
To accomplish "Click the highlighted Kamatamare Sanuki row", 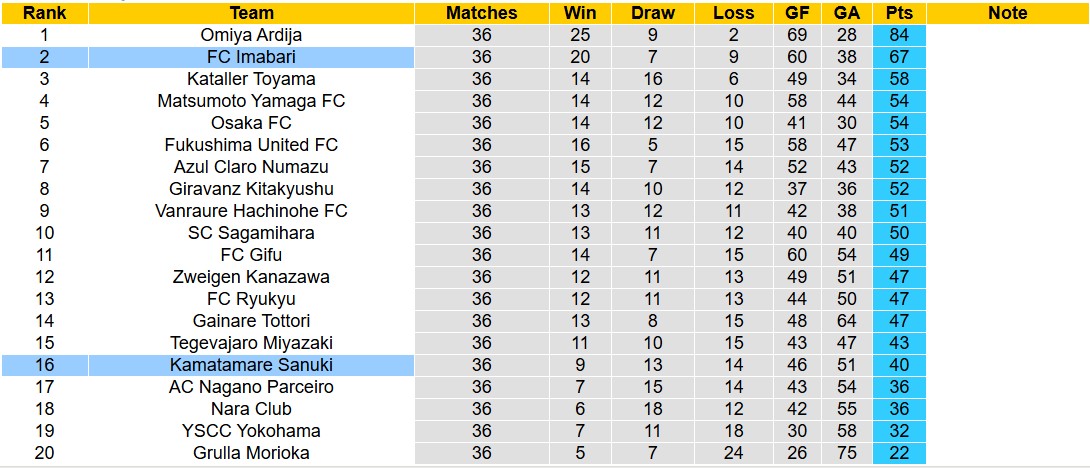I will (251, 365).
